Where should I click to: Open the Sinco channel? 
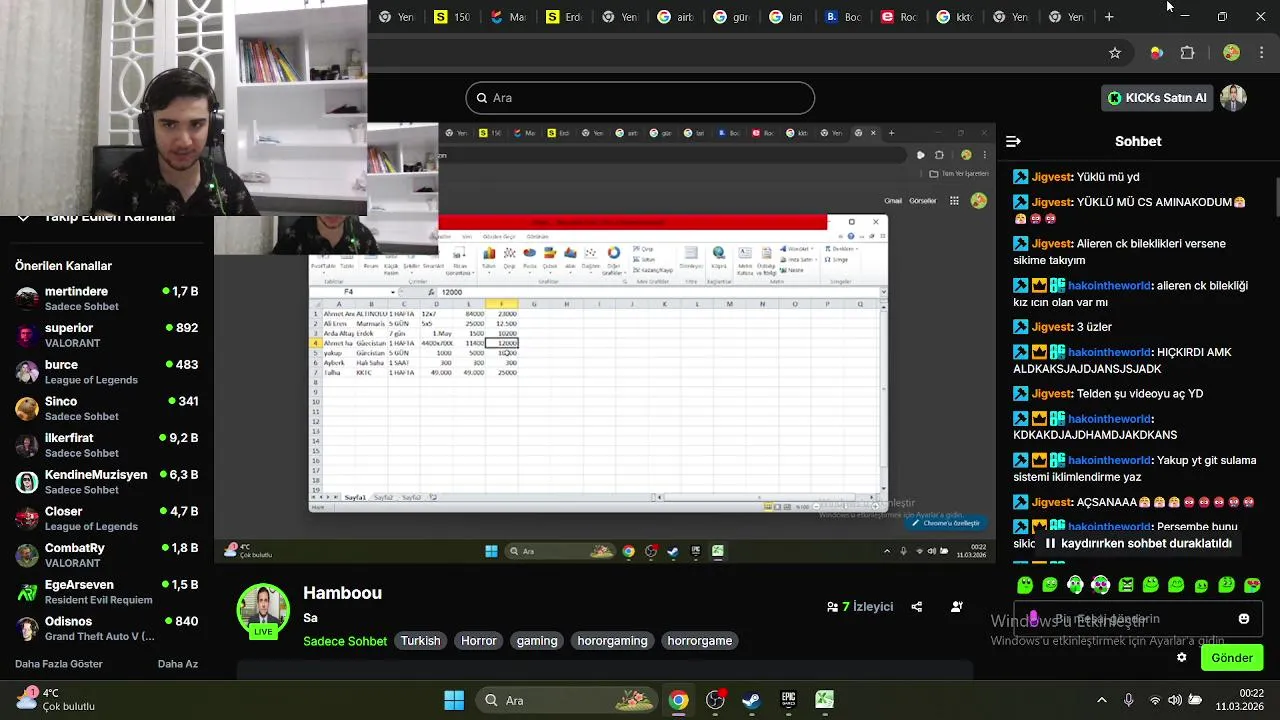point(107,409)
